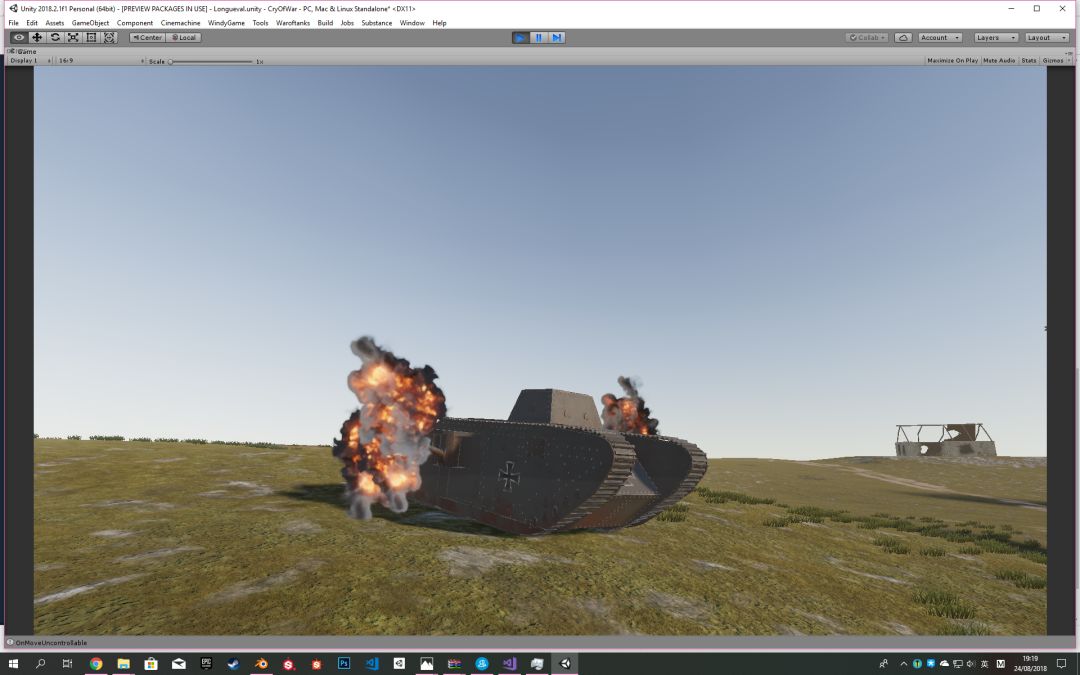The width and height of the screenshot is (1080, 675).
Task: Select the Move tool in Unity toolbar
Action: coord(37,38)
